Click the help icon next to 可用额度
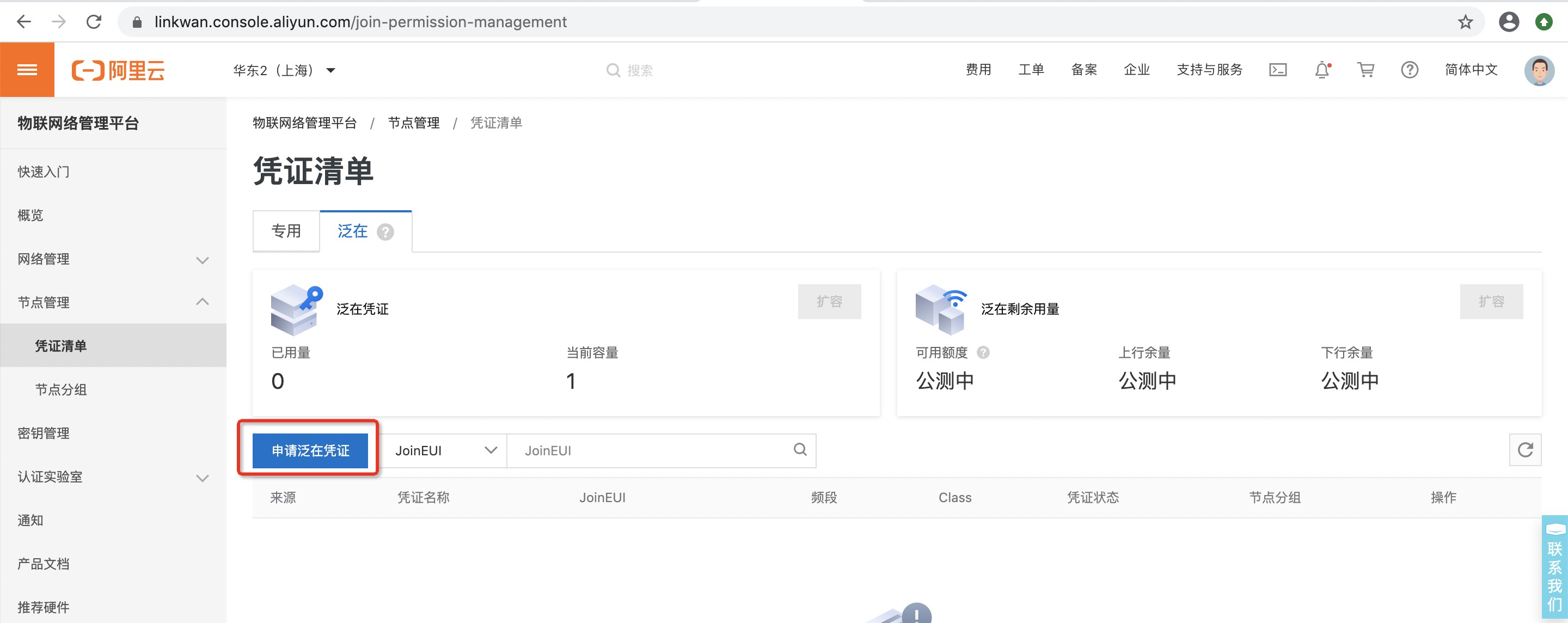Viewport: 1568px width, 623px height. pyautogui.click(x=983, y=352)
